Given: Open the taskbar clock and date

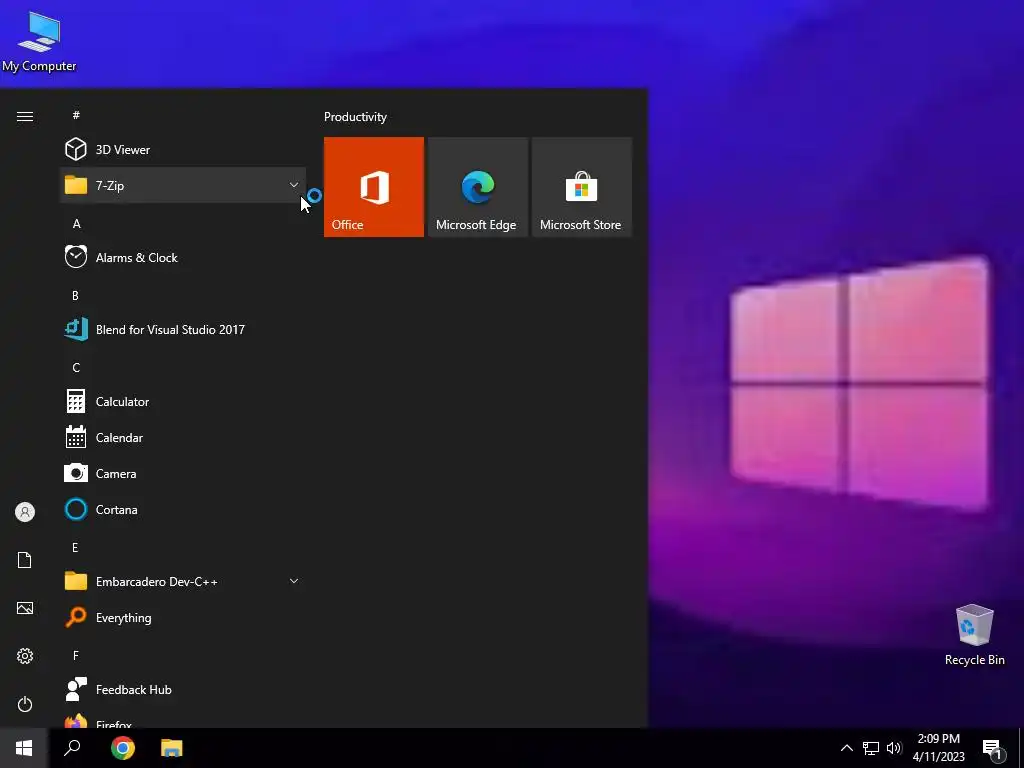Looking at the screenshot, I should coord(938,748).
